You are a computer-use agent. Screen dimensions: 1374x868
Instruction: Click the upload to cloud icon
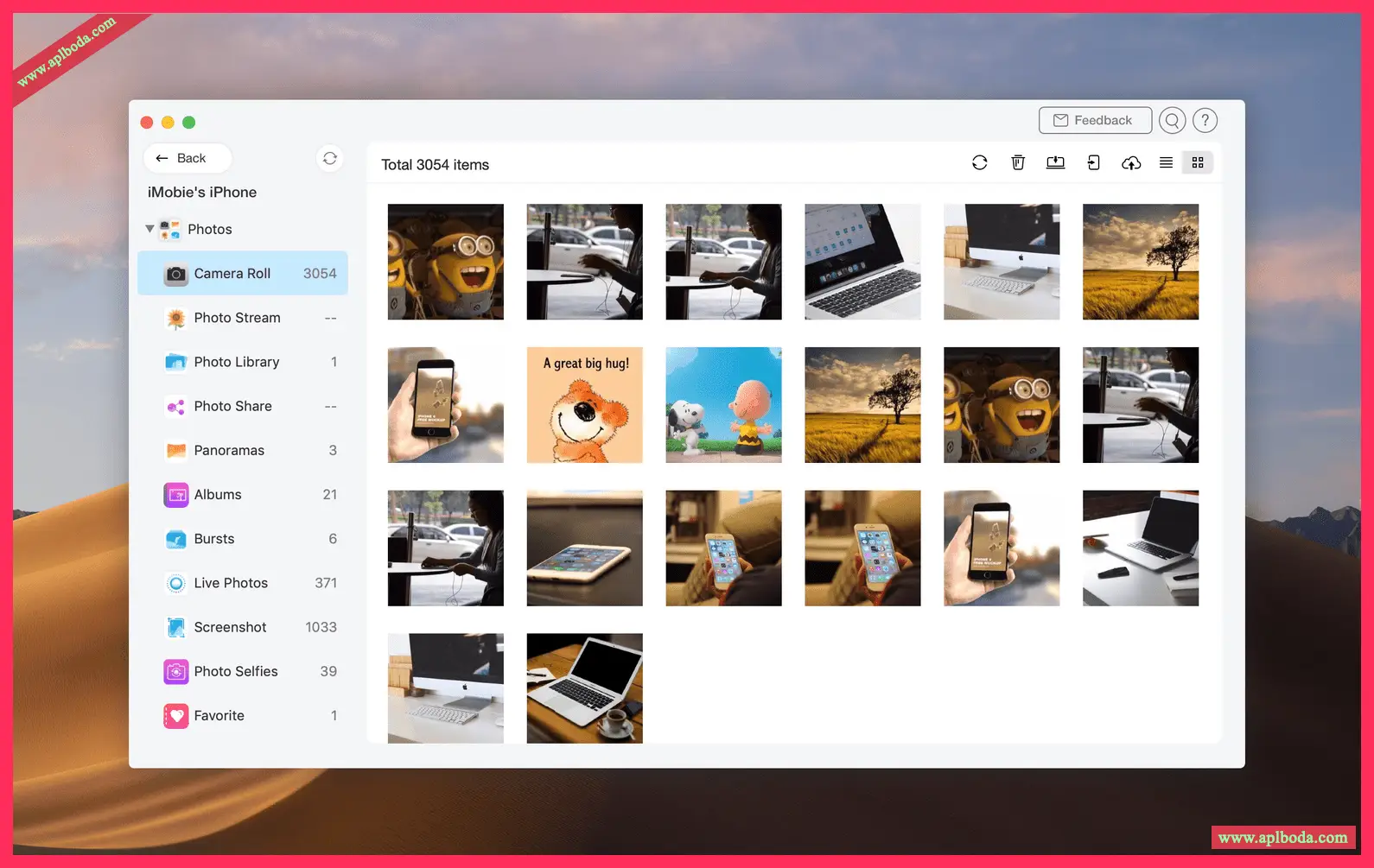[x=1131, y=162]
